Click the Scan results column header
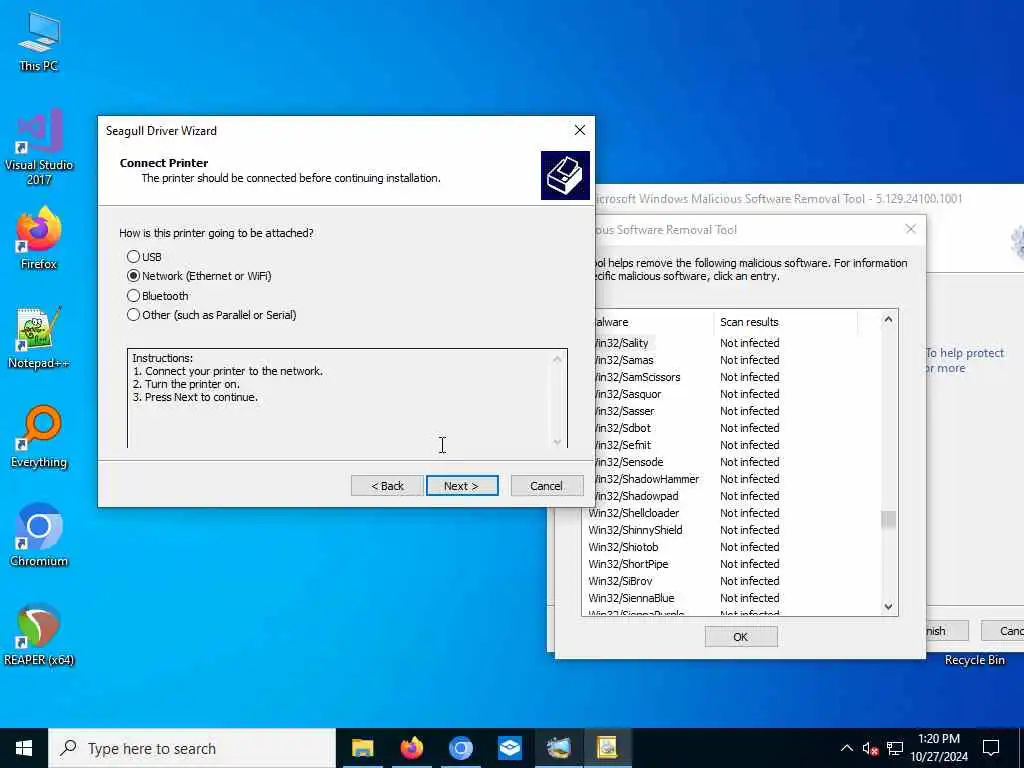Viewport: 1024px width, 768px height. click(786, 322)
